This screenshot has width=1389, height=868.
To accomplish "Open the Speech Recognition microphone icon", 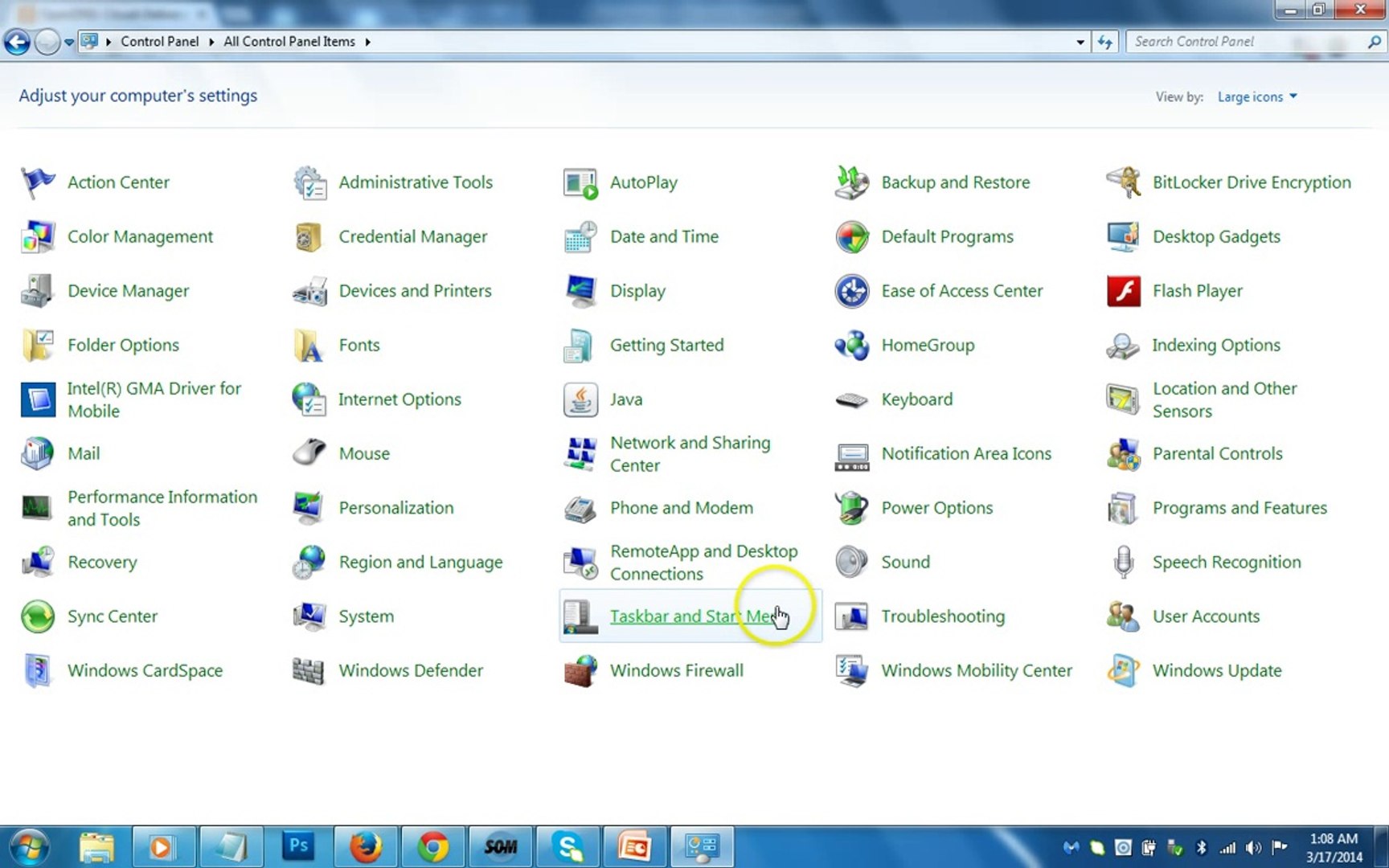I will pos(1123,562).
